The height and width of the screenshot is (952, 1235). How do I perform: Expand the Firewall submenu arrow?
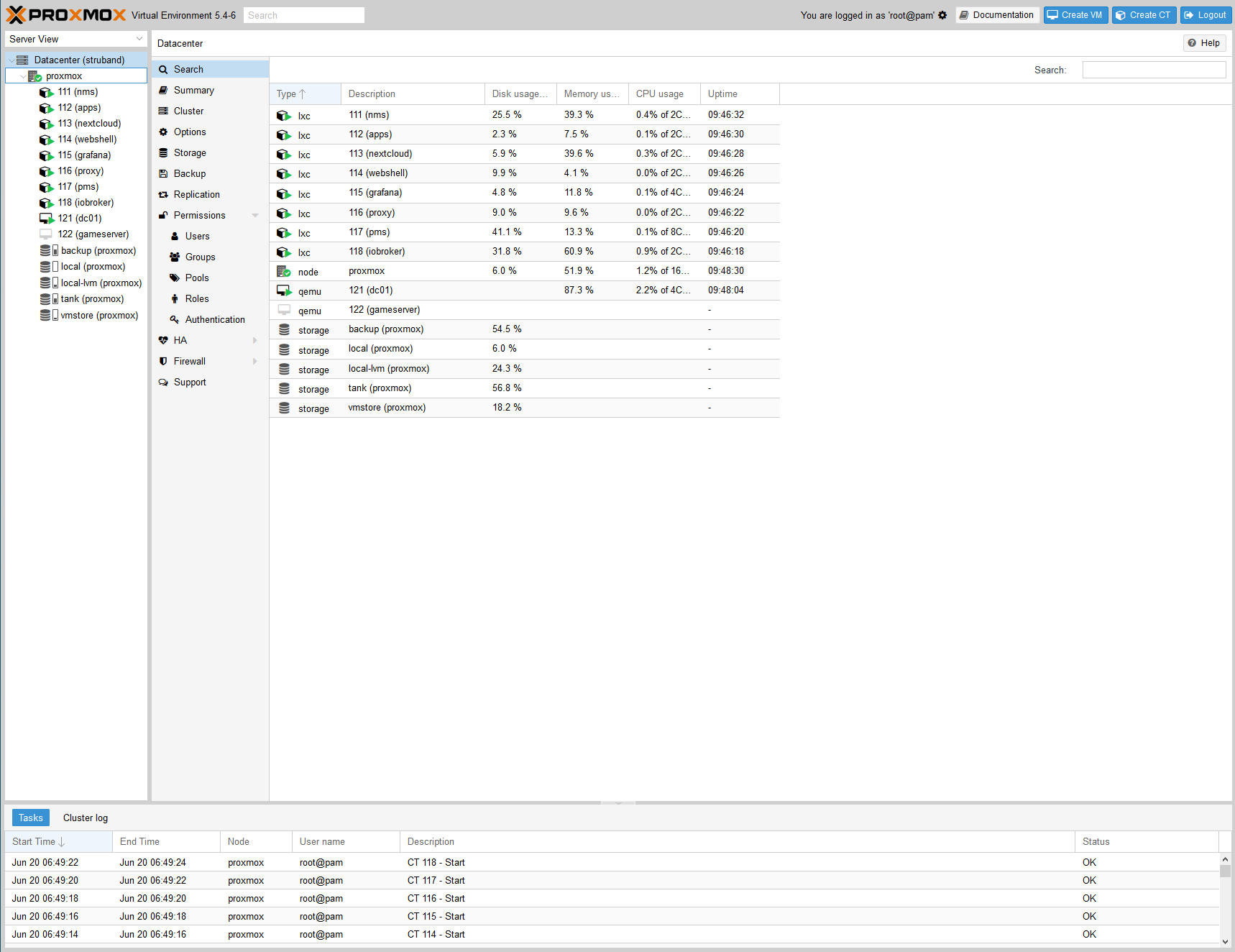tap(255, 362)
